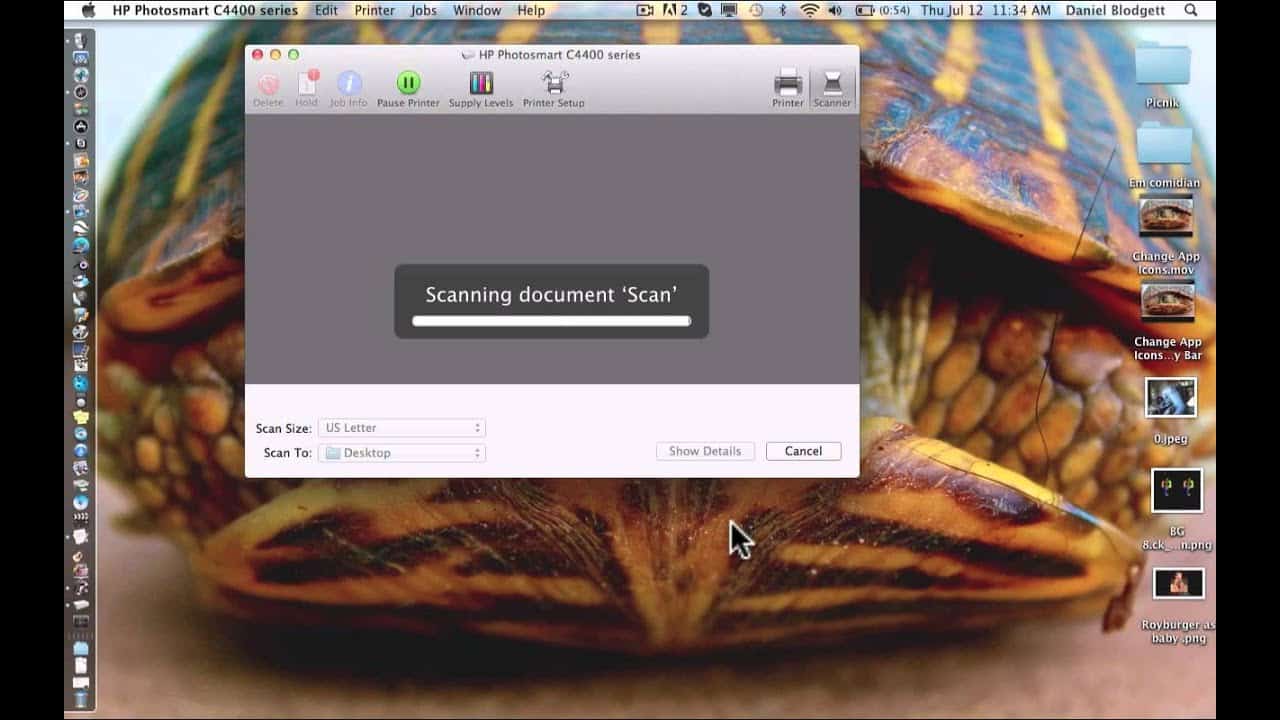Viewport: 1280px width, 720px height.
Task: Open the Royburger as baby .png file
Action: 1178,583
